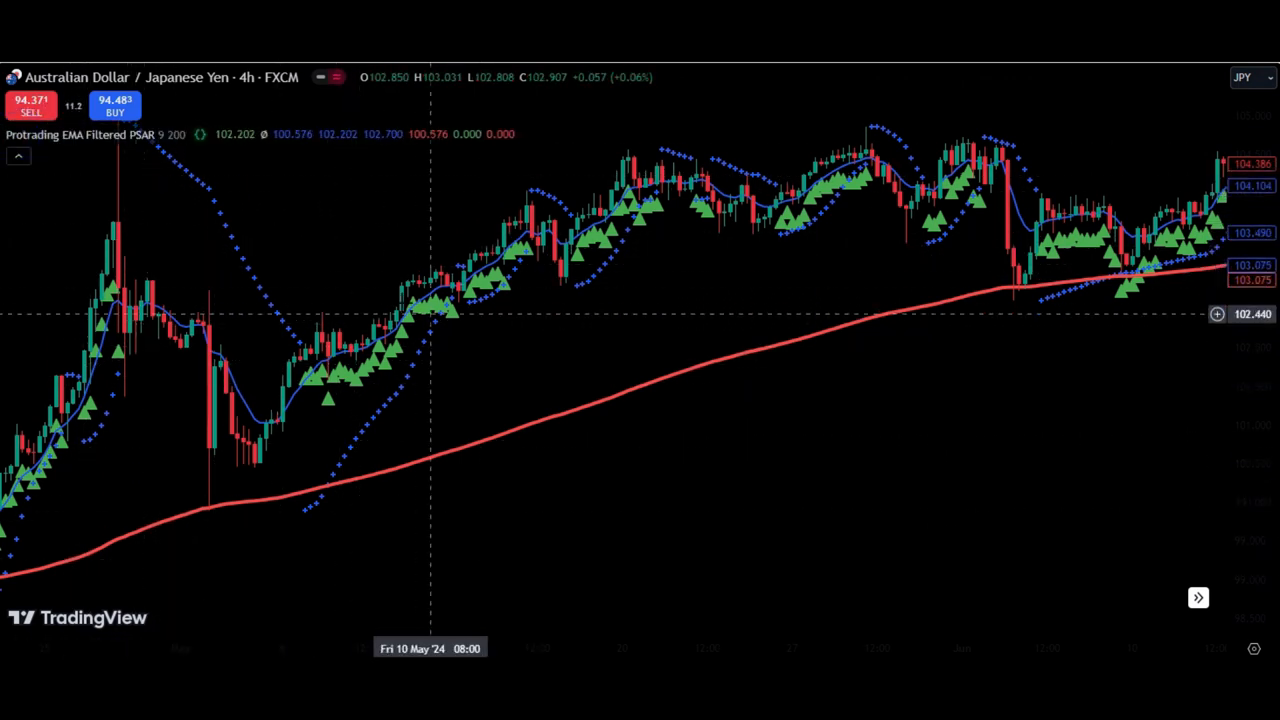Click the red 104.386 price label
Screen dimensions: 1280x720
tap(1252, 164)
